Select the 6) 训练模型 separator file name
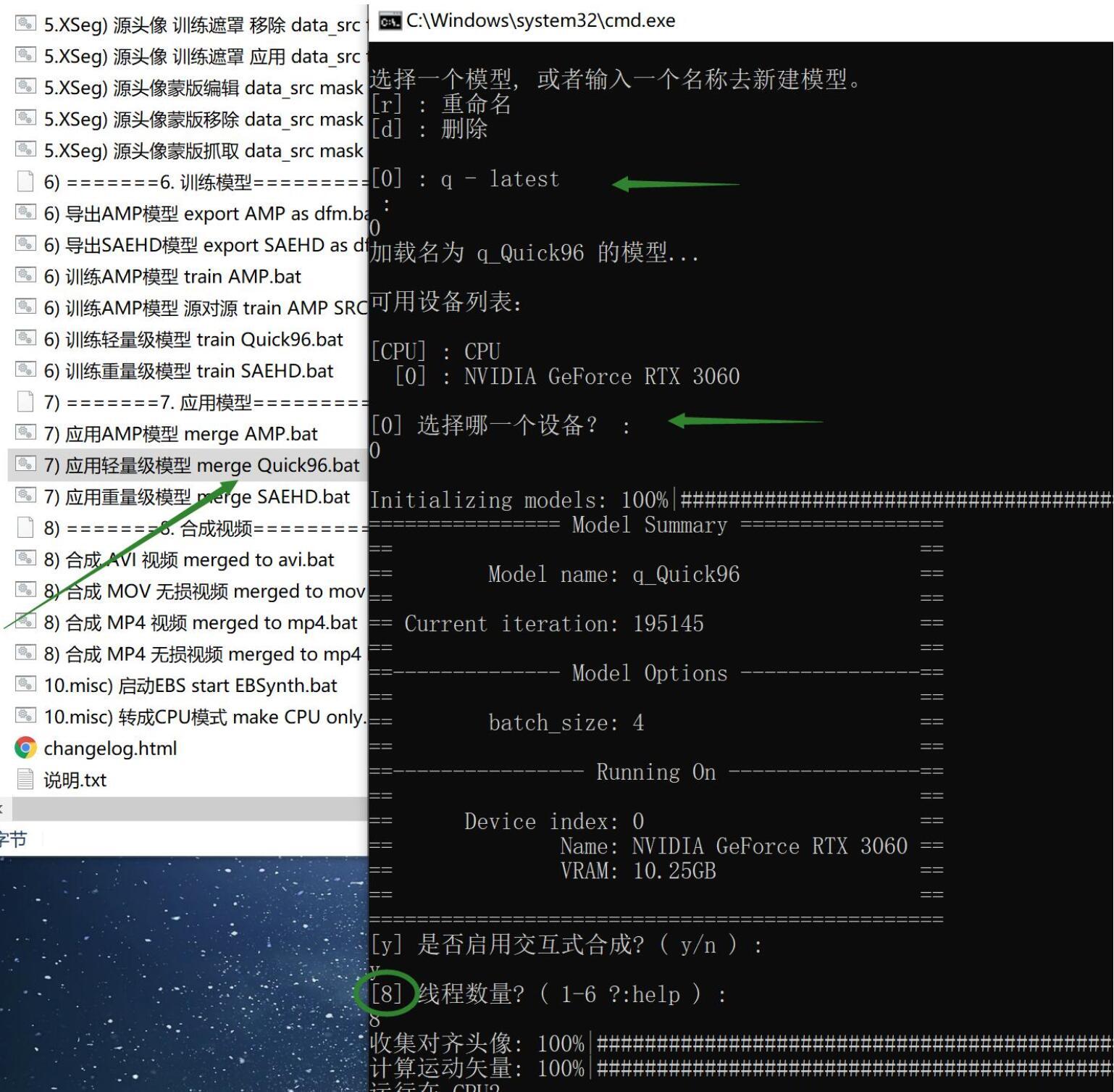1114x1092 pixels. 206,183
